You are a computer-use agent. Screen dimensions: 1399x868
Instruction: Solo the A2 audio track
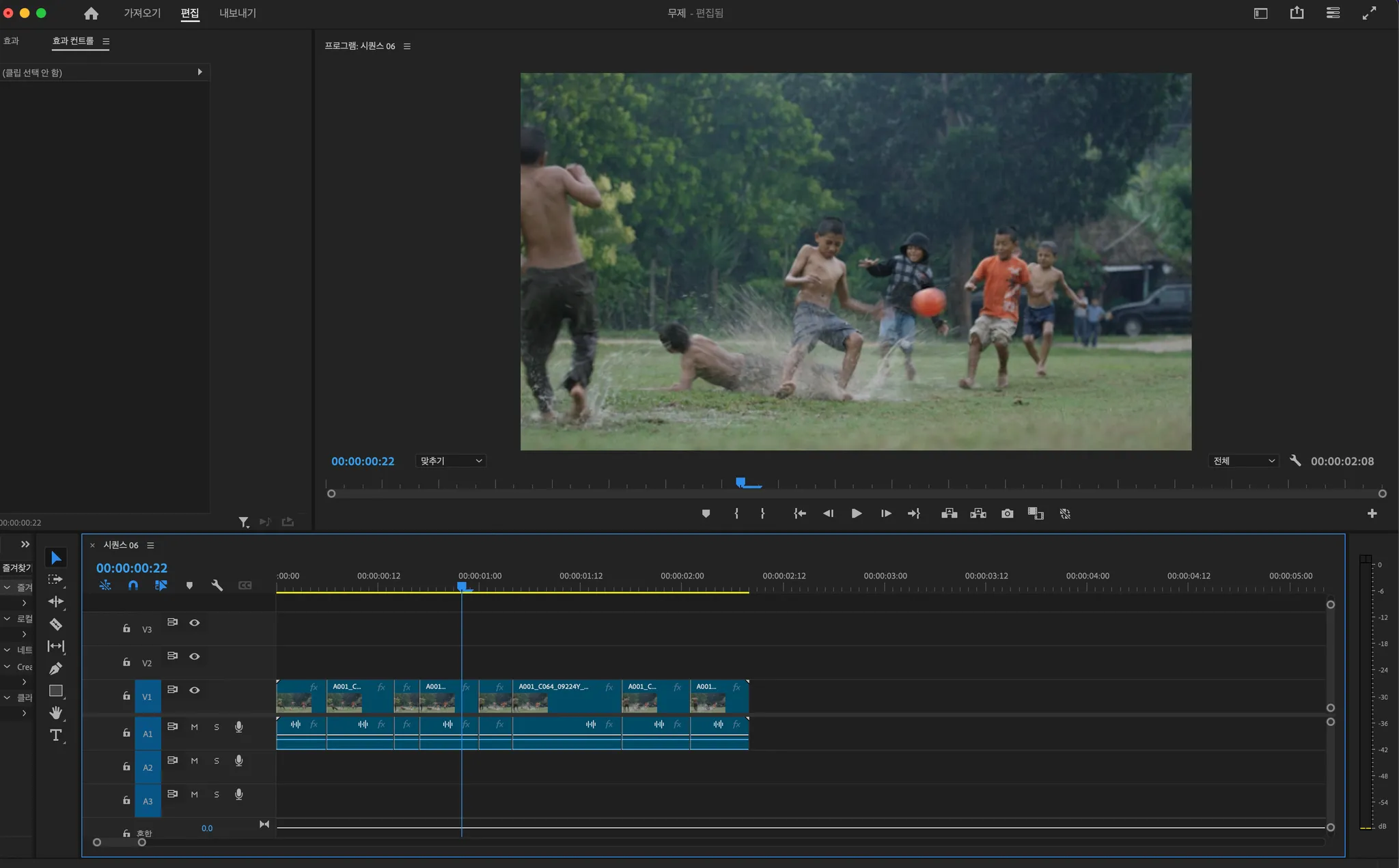(217, 761)
